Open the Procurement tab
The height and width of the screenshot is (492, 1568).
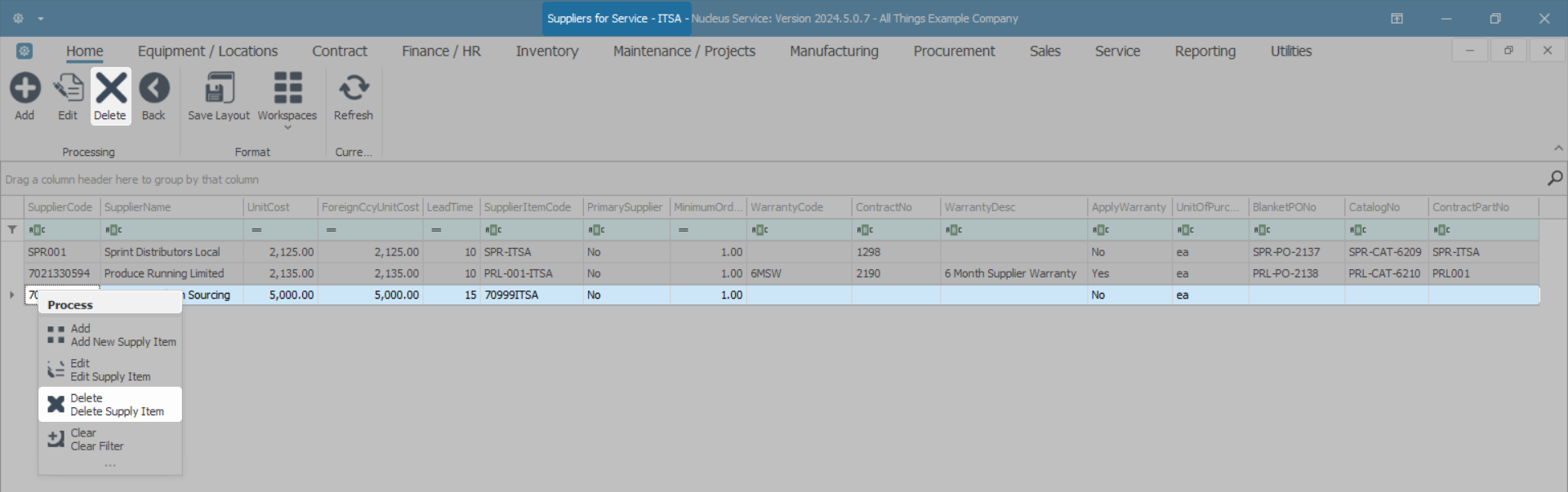pos(954,51)
